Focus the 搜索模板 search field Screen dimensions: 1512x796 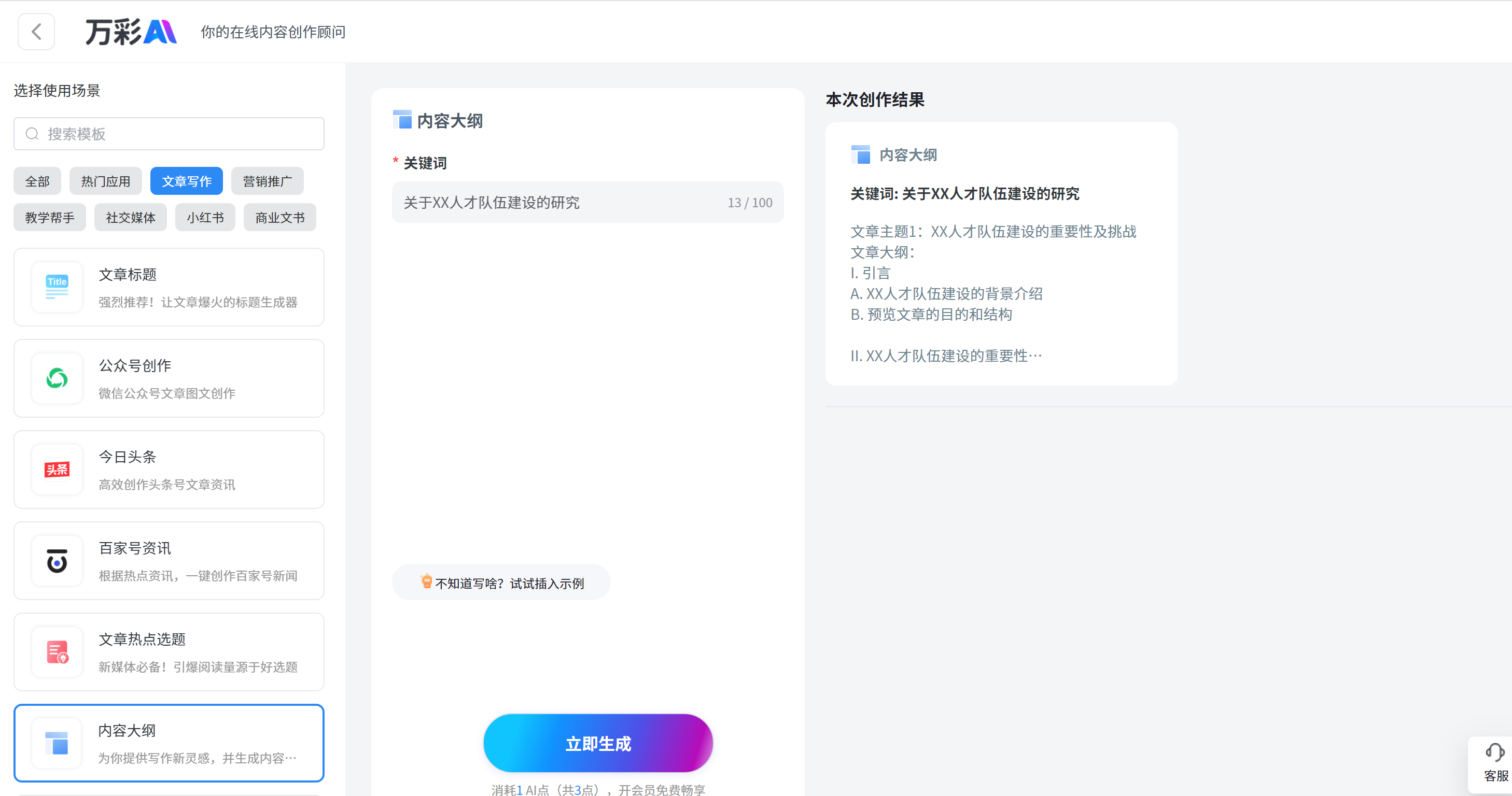coord(169,134)
